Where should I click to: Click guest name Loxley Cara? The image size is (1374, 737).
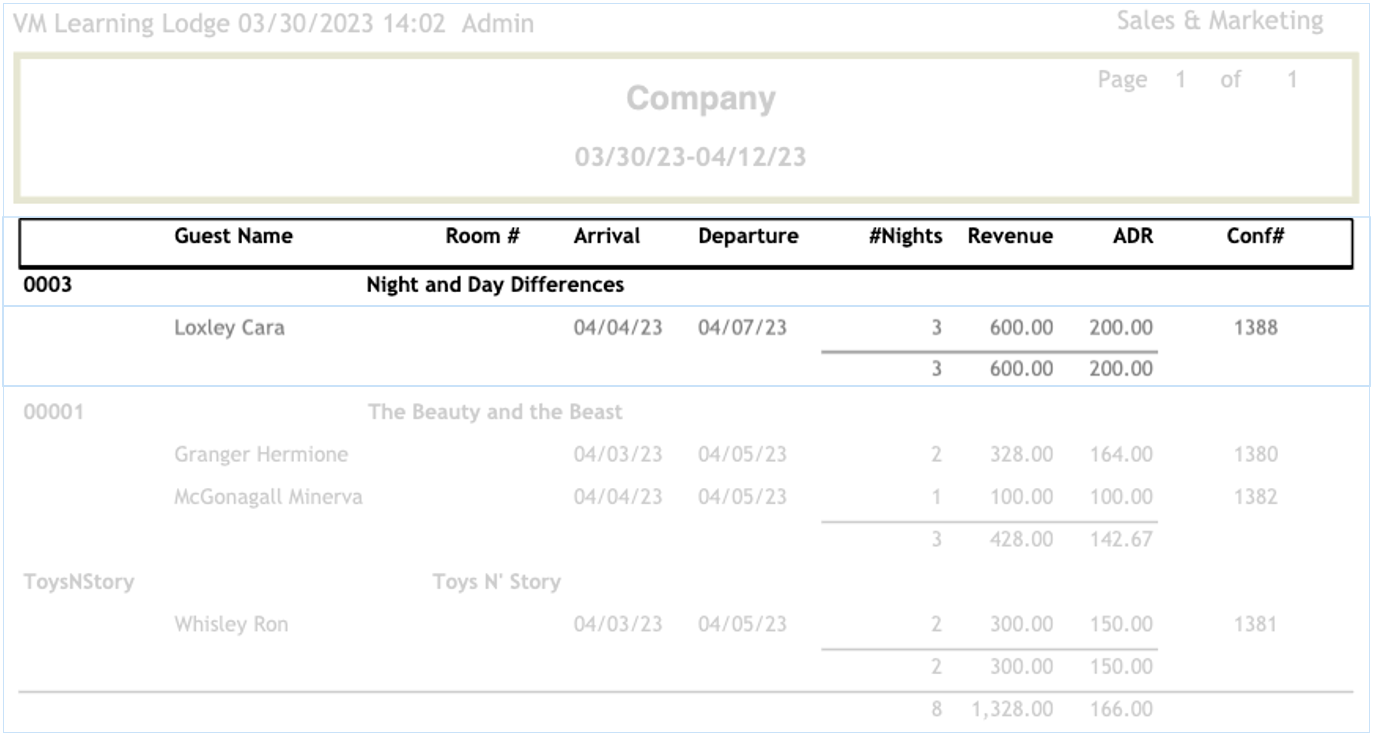click(229, 327)
